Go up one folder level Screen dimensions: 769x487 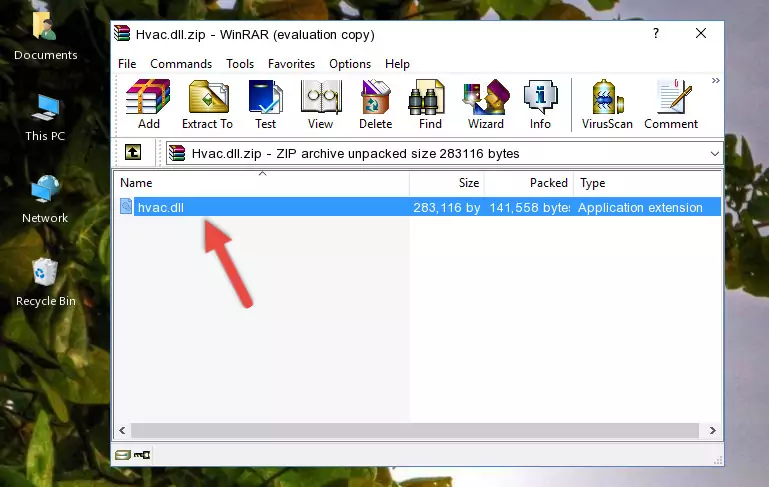(x=133, y=153)
